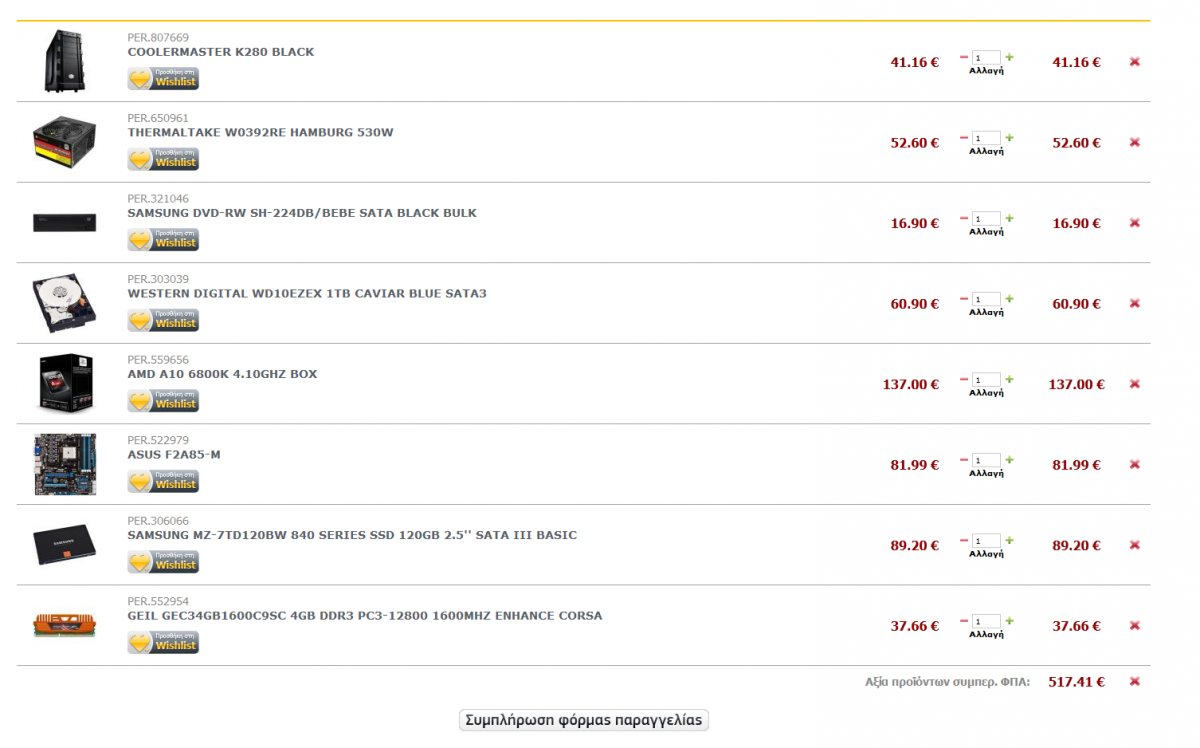
Task: Increase quantity of Coolermaster K280 Black
Action: pyautogui.click(x=1009, y=57)
